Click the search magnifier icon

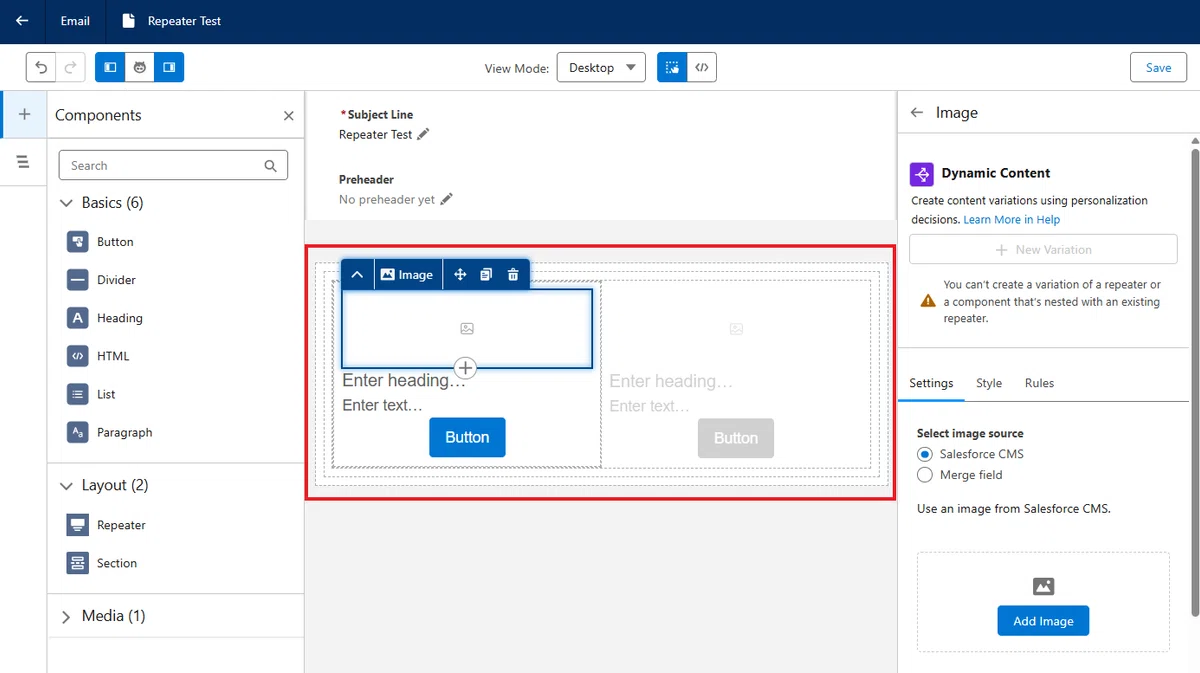tap(270, 166)
